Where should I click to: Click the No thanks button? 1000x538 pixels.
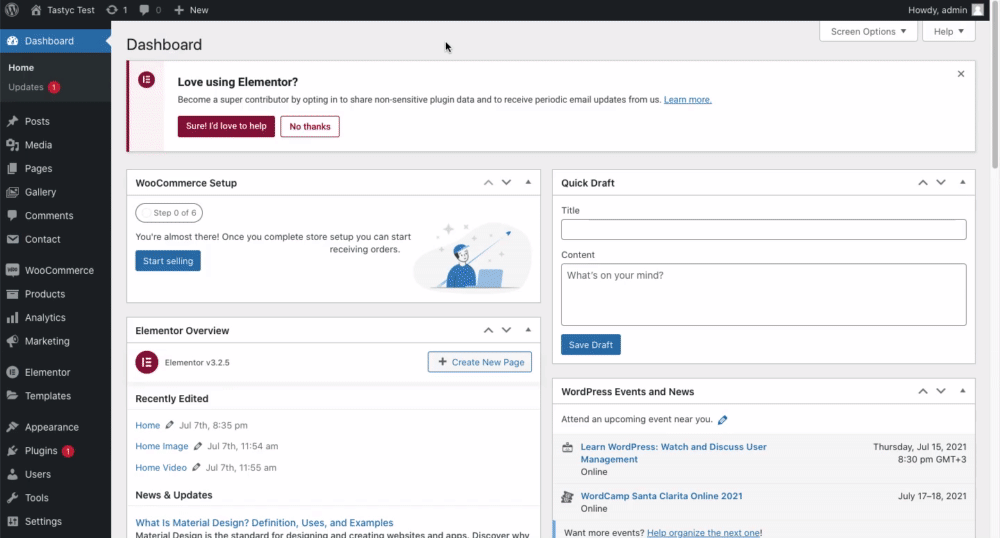point(310,126)
